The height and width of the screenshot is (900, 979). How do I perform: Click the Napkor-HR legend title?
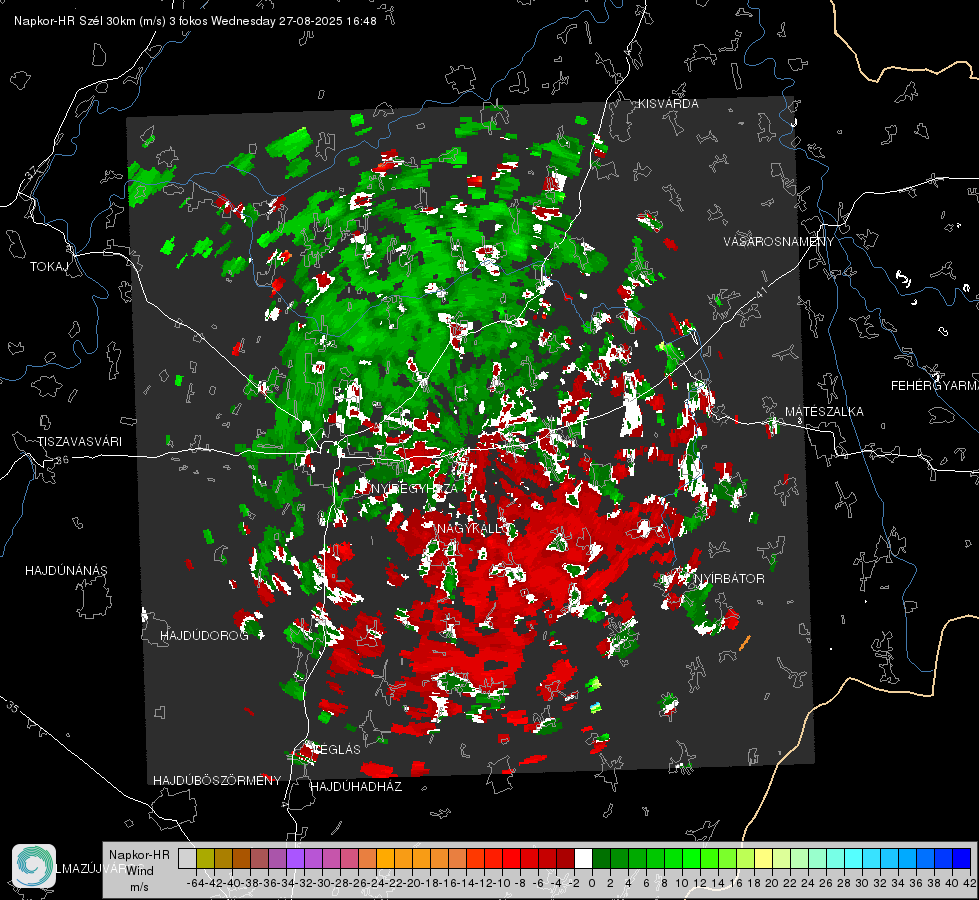coord(139,855)
